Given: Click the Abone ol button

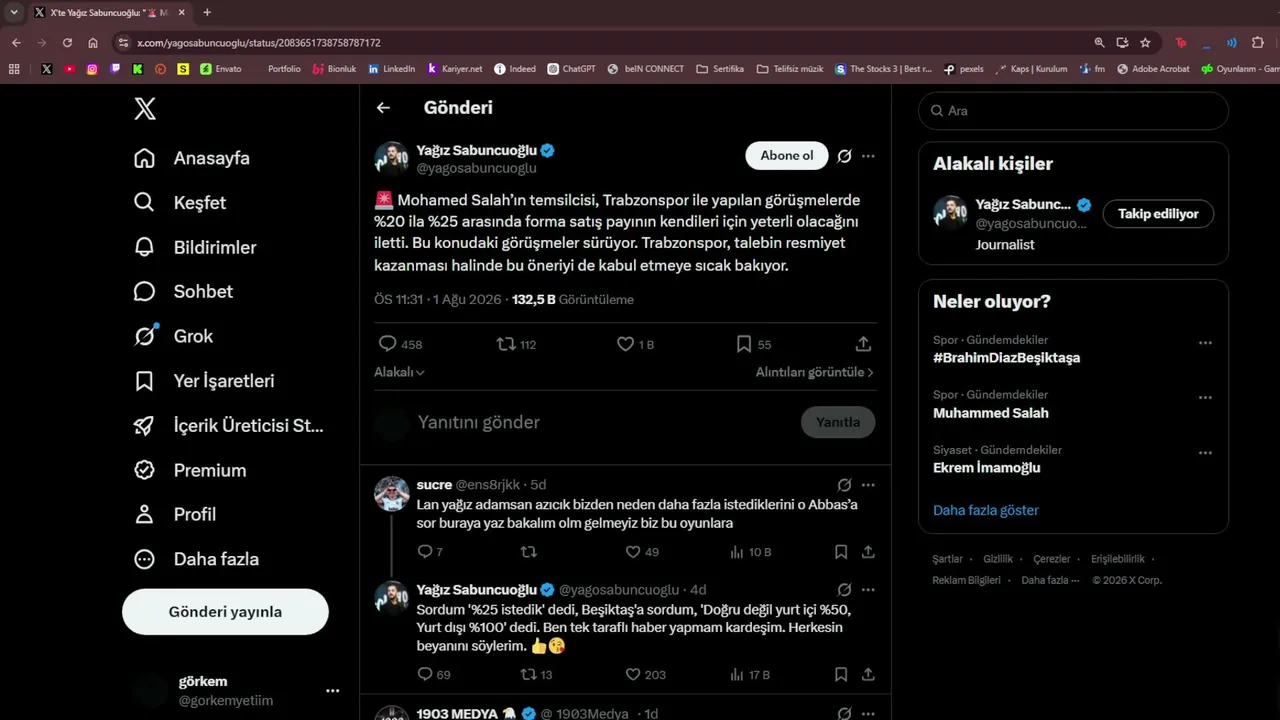Looking at the screenshot, I should tap(787, 156).
